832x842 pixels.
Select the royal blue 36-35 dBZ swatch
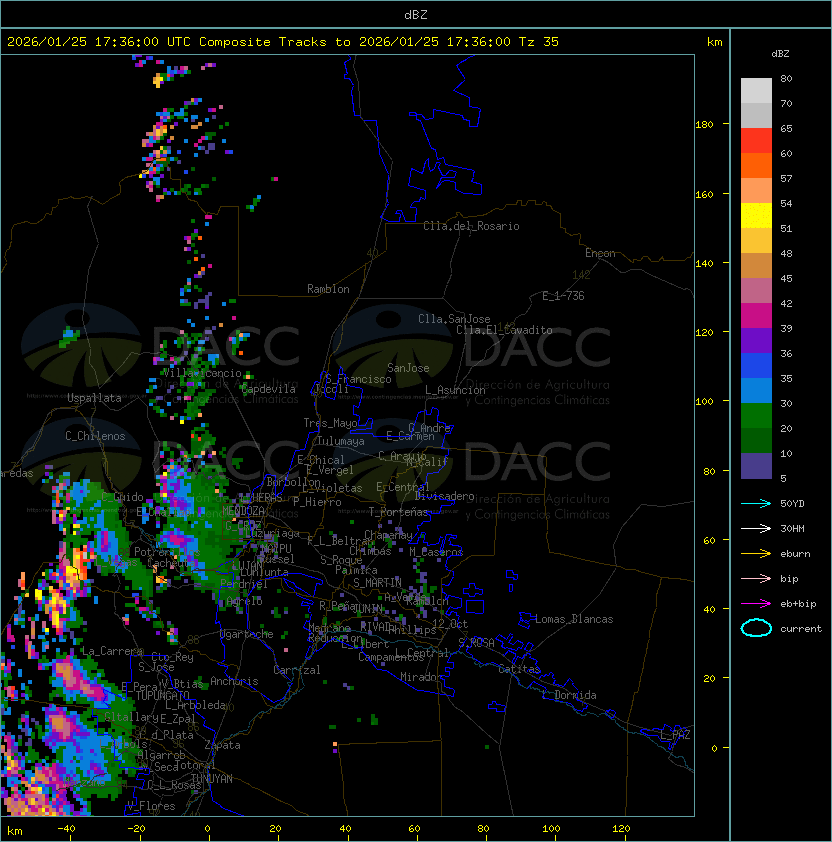click(756, 366)
